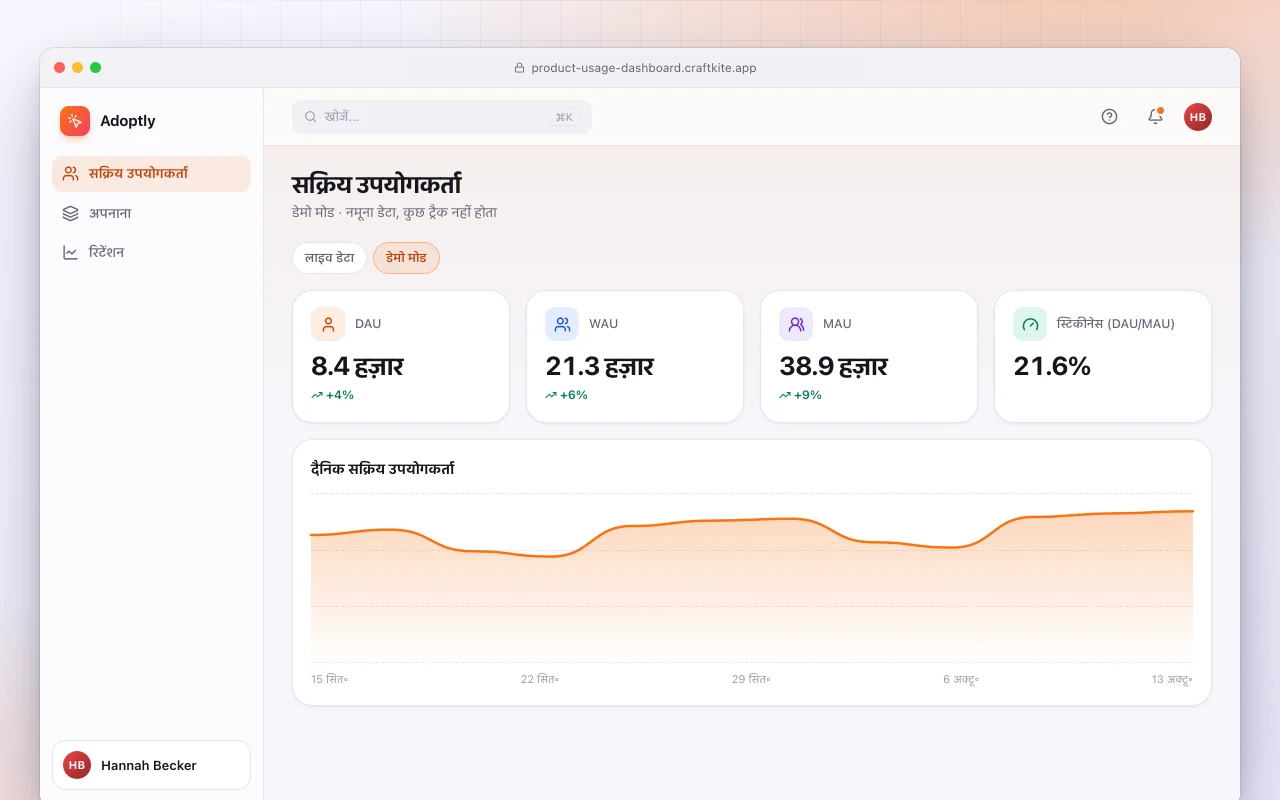
Task: Click the 6 अक्टू॰ axis label
Action: 961,679
